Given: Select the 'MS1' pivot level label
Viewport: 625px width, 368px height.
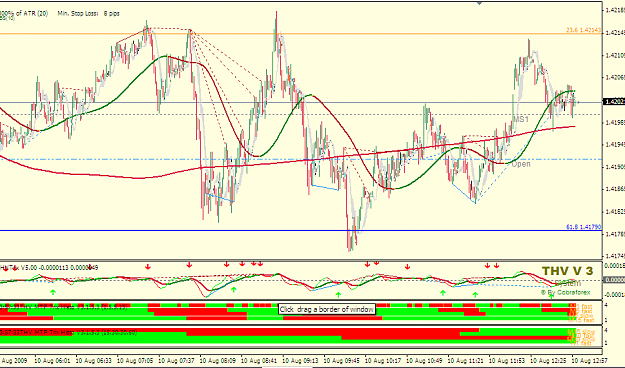Looking at the screenshot, I should pyautogui.click(x=521, y=119).
